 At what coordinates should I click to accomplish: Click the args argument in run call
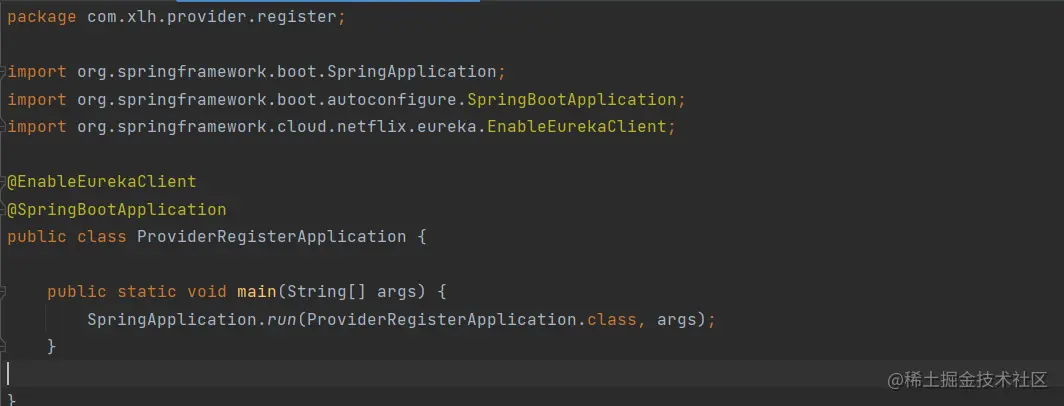(677, 320)
